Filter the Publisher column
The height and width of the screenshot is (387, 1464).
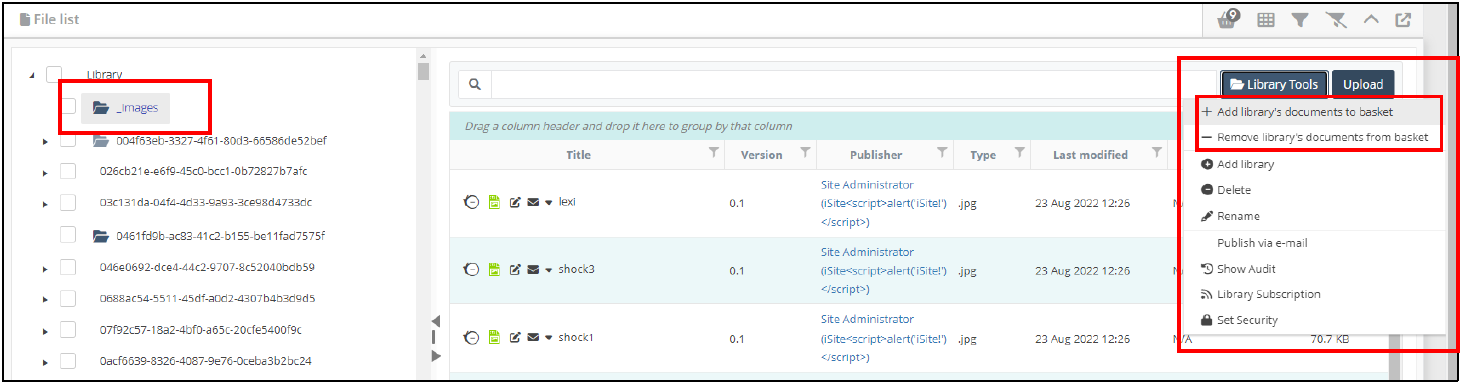pyautogui.click(x=942, y=152)
